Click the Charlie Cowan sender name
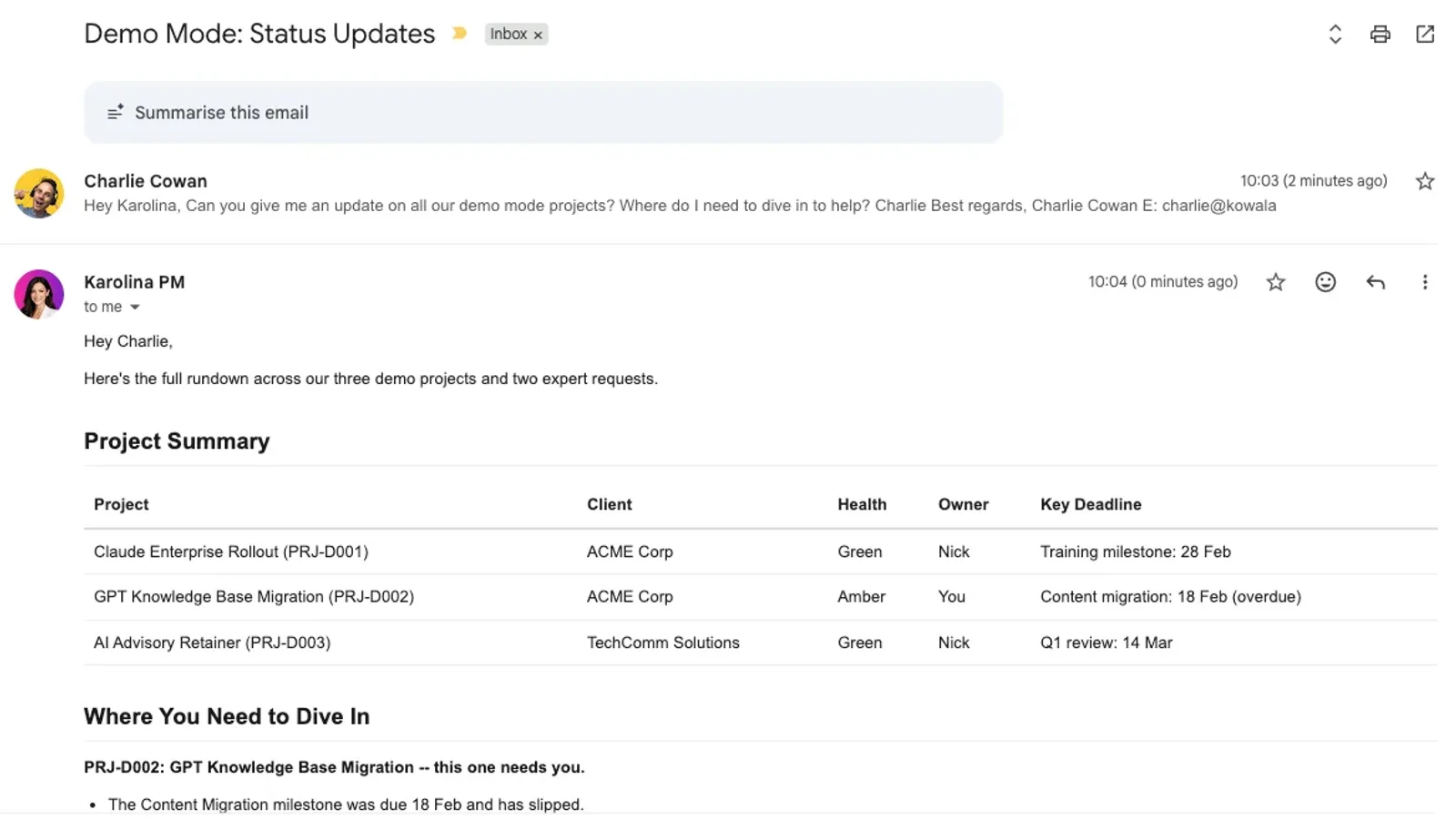The image size is (1456, 820). 146,181
